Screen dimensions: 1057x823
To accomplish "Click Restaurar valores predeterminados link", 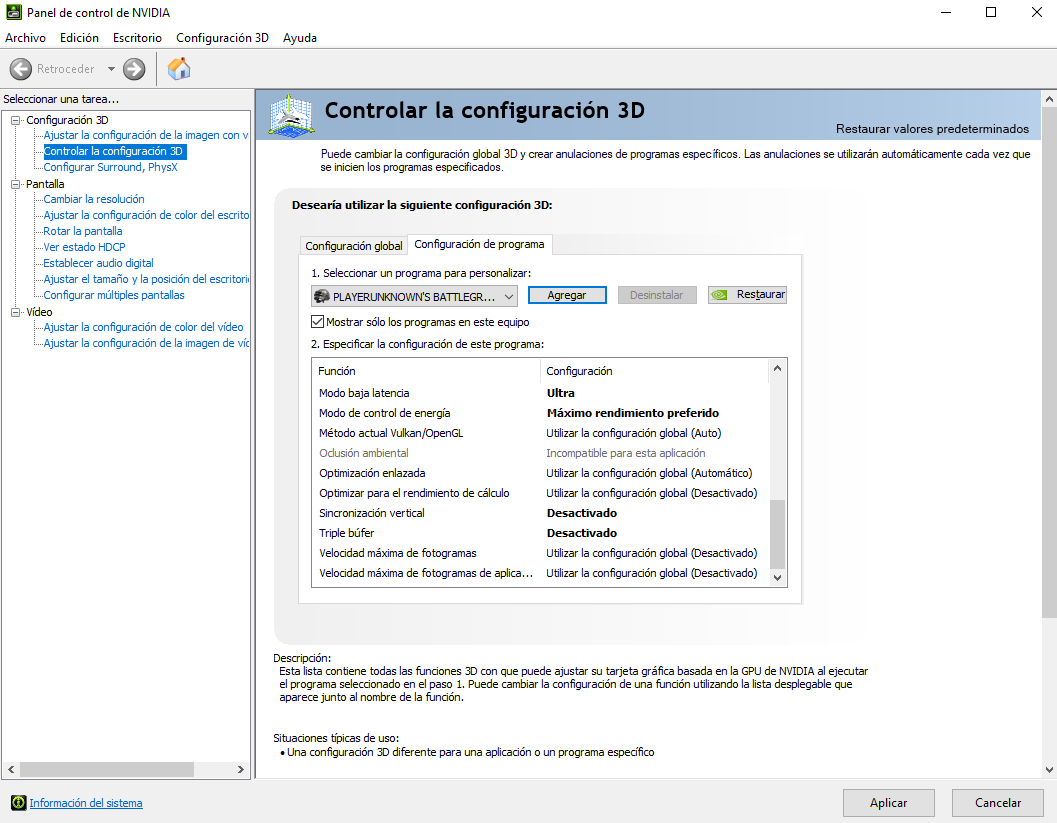I will [932, 129].
